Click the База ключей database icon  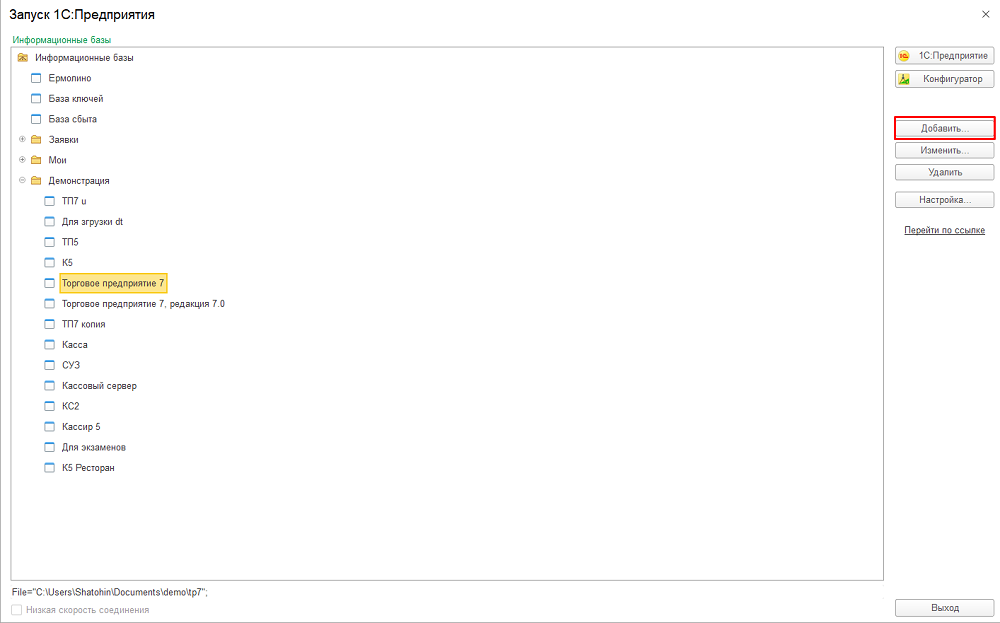click(x=36, y=99)
